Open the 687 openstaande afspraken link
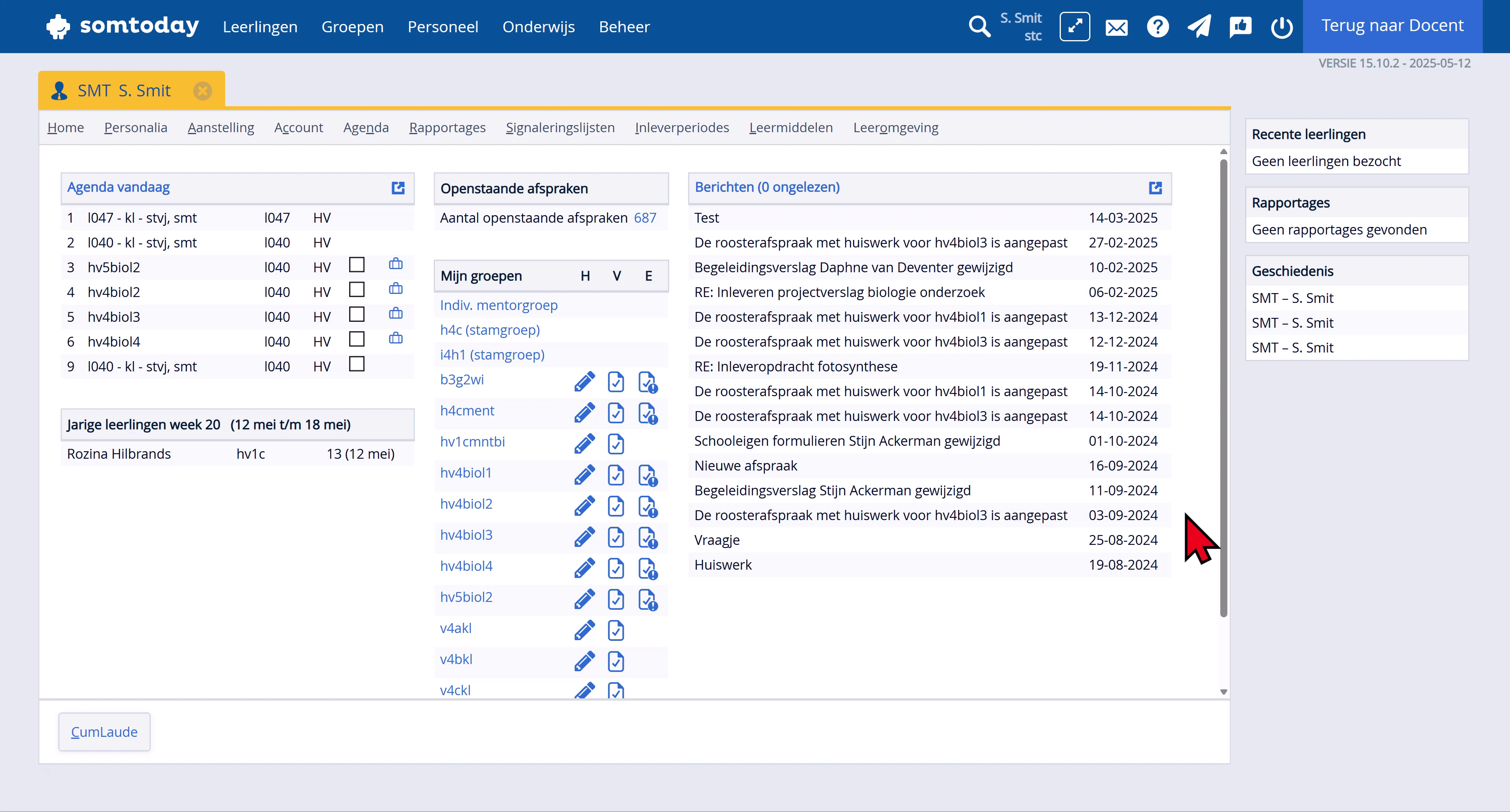This screenshot has width=1510, height=812. tap(645, 218)
